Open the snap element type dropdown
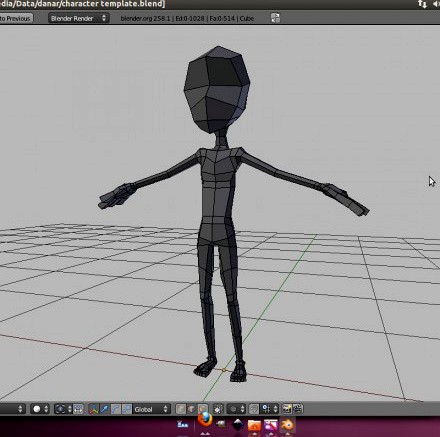 point(269,409)
